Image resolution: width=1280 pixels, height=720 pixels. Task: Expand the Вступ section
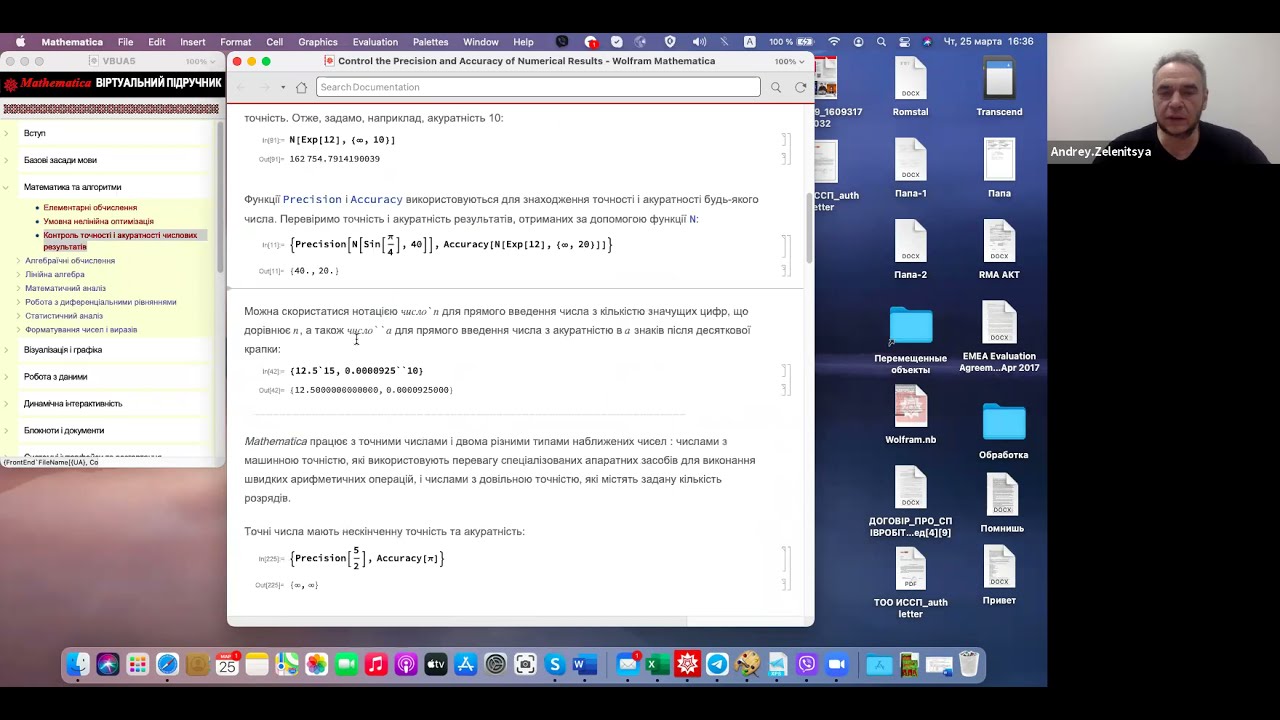point(6,133)
